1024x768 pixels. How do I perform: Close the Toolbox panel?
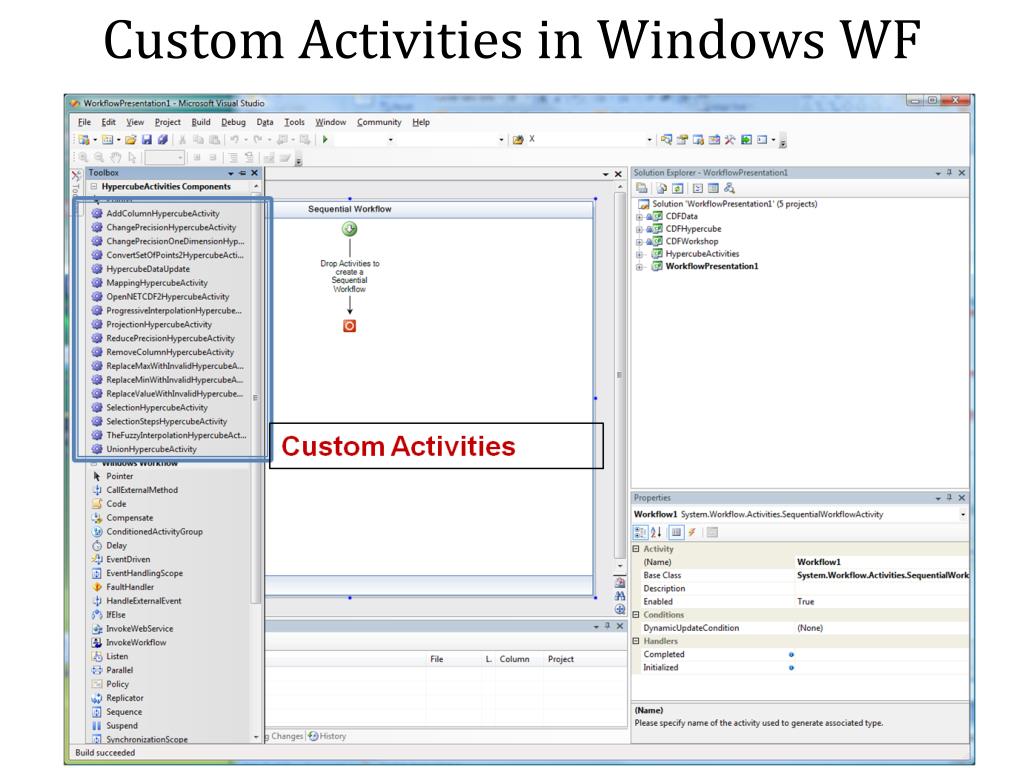pos(255,173)
